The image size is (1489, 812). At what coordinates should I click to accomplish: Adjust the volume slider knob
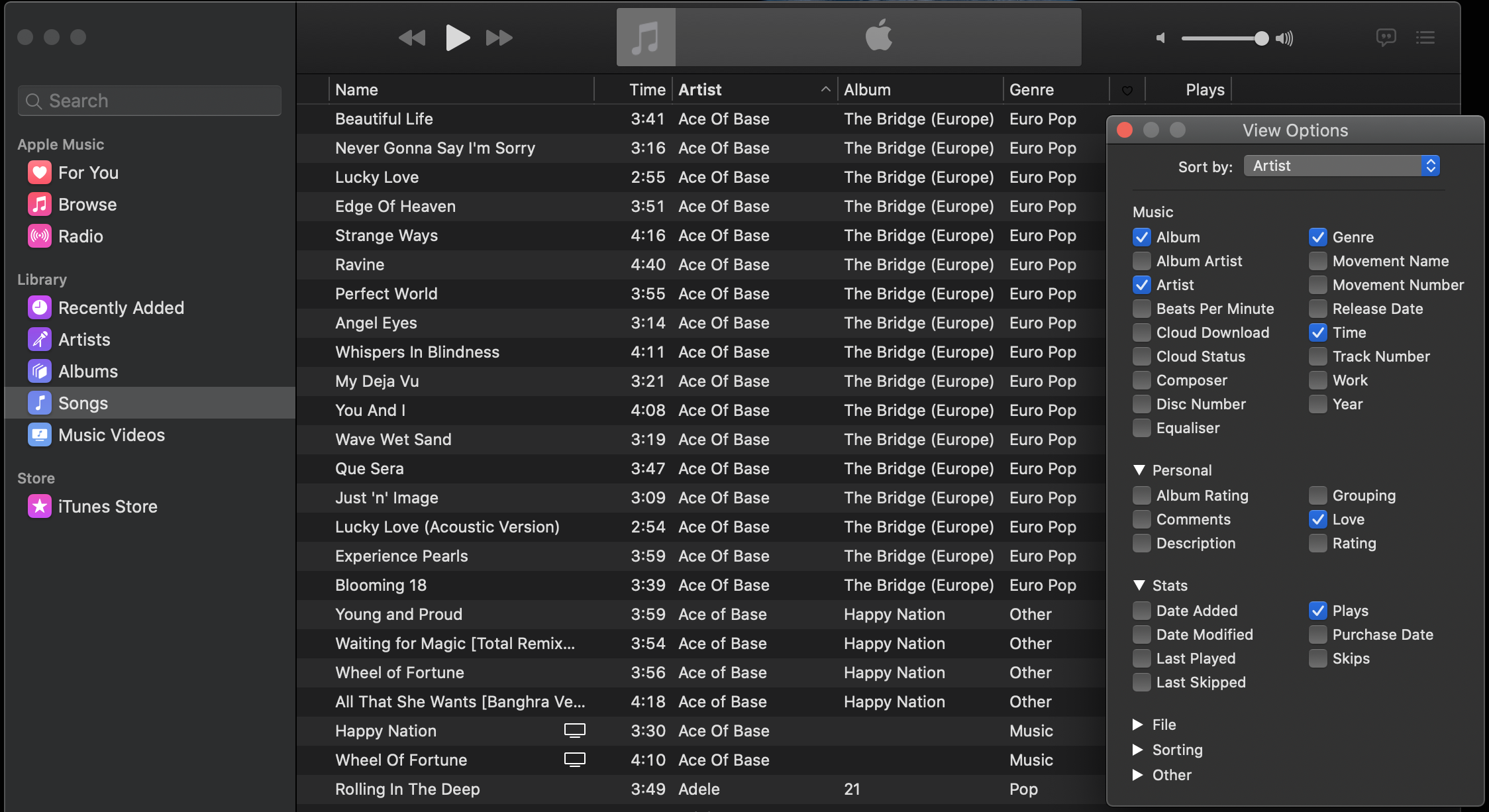pos(1261,38)
